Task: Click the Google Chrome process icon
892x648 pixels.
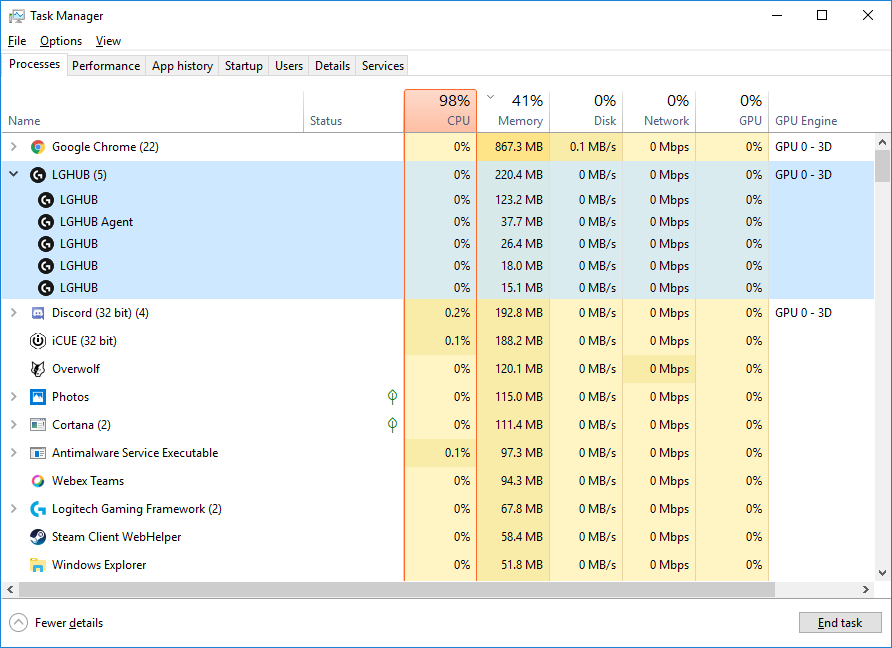Action: (38, 147)
